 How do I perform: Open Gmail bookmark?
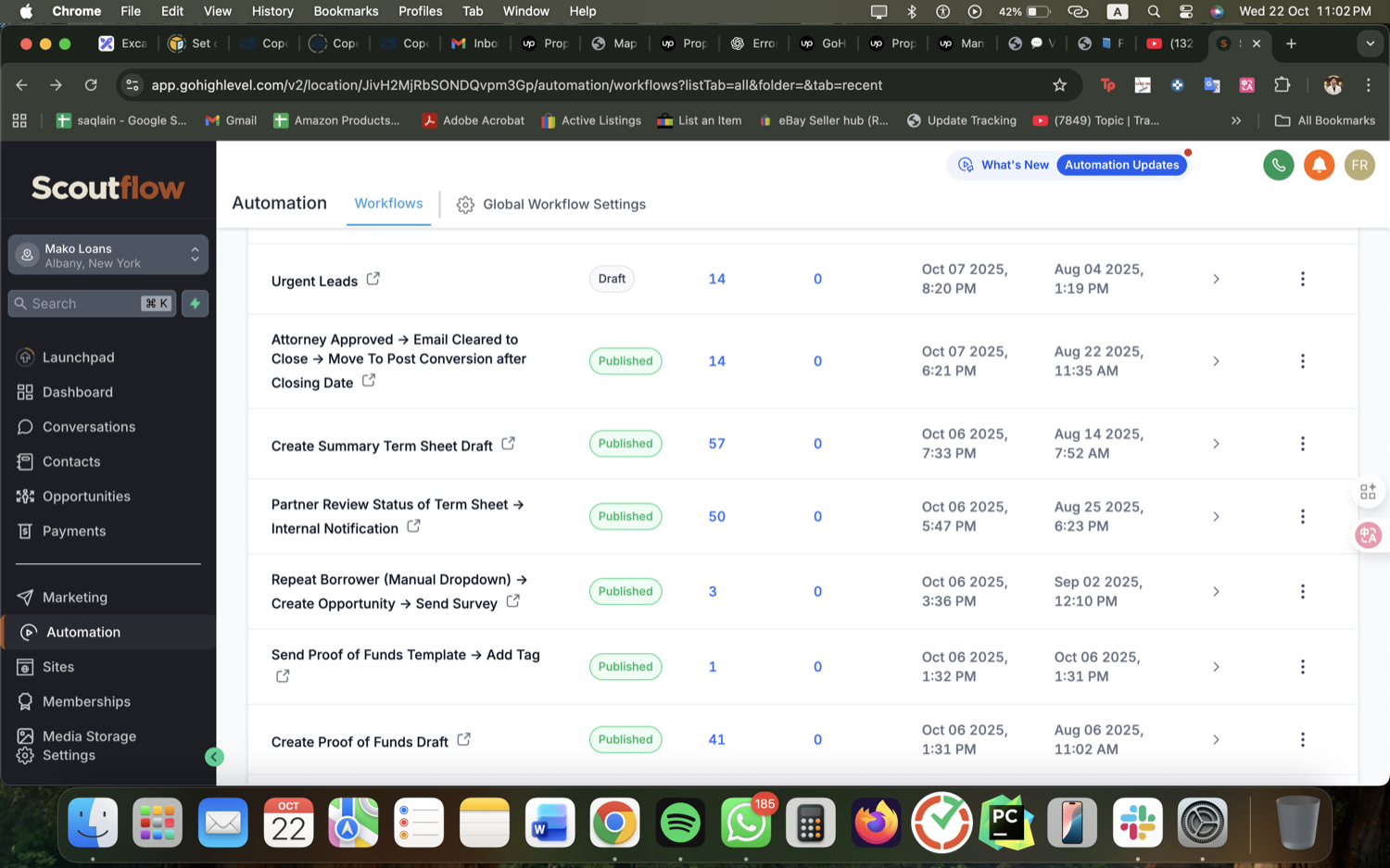coord(231,120)
